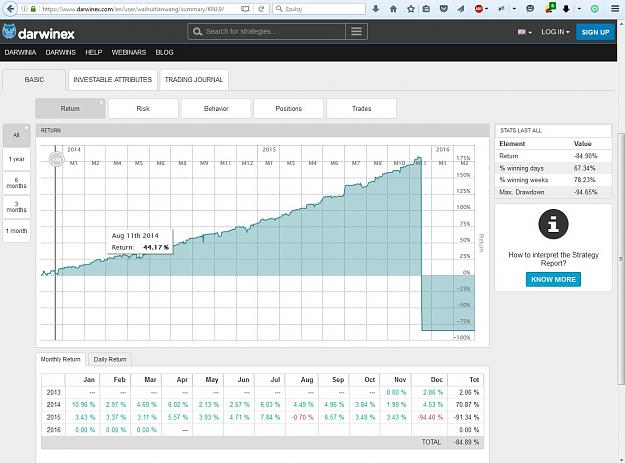Click the paper-plane send icon in toolbar

pos(461,9)
